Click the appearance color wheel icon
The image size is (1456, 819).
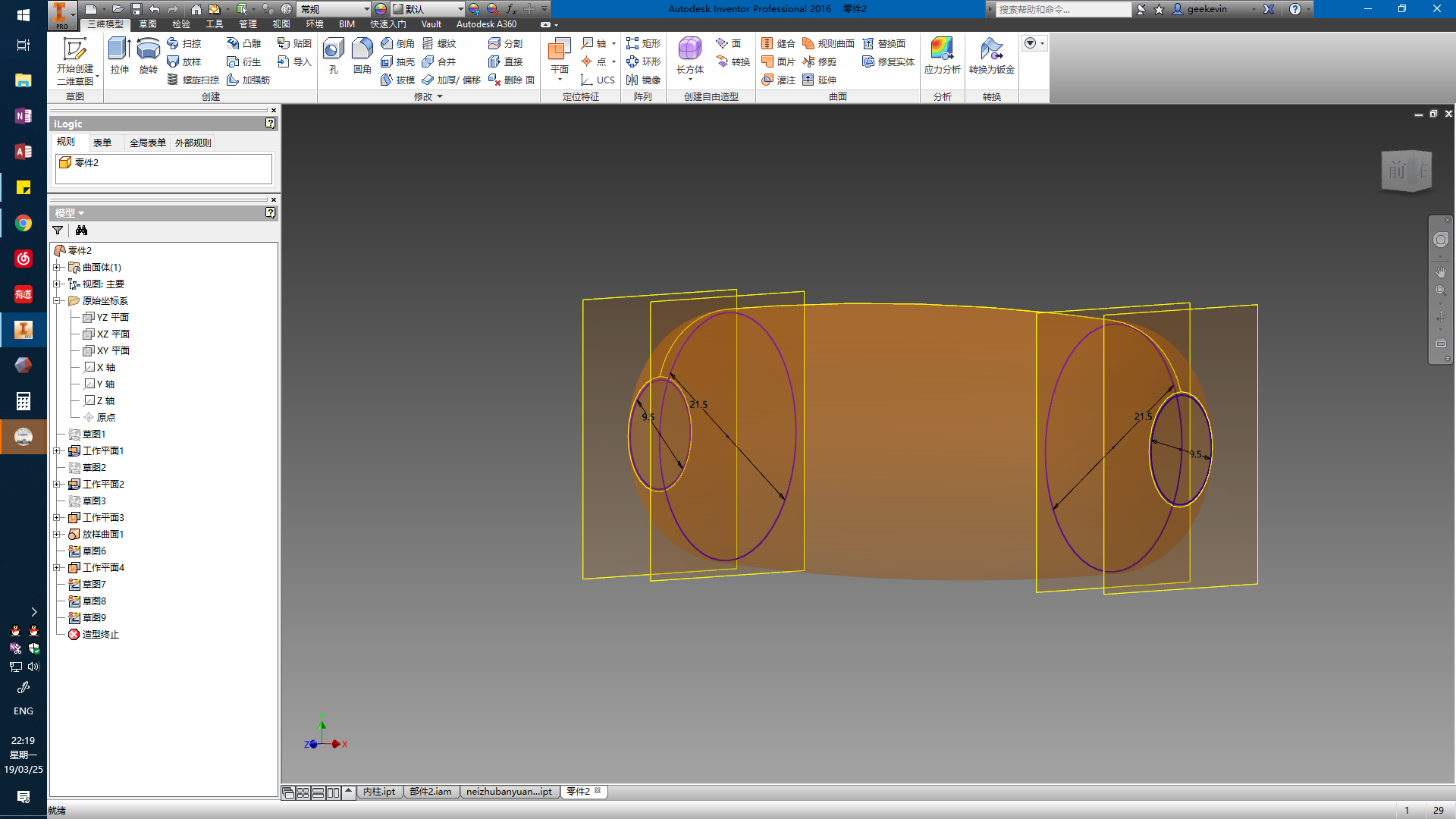click(381, 9)
